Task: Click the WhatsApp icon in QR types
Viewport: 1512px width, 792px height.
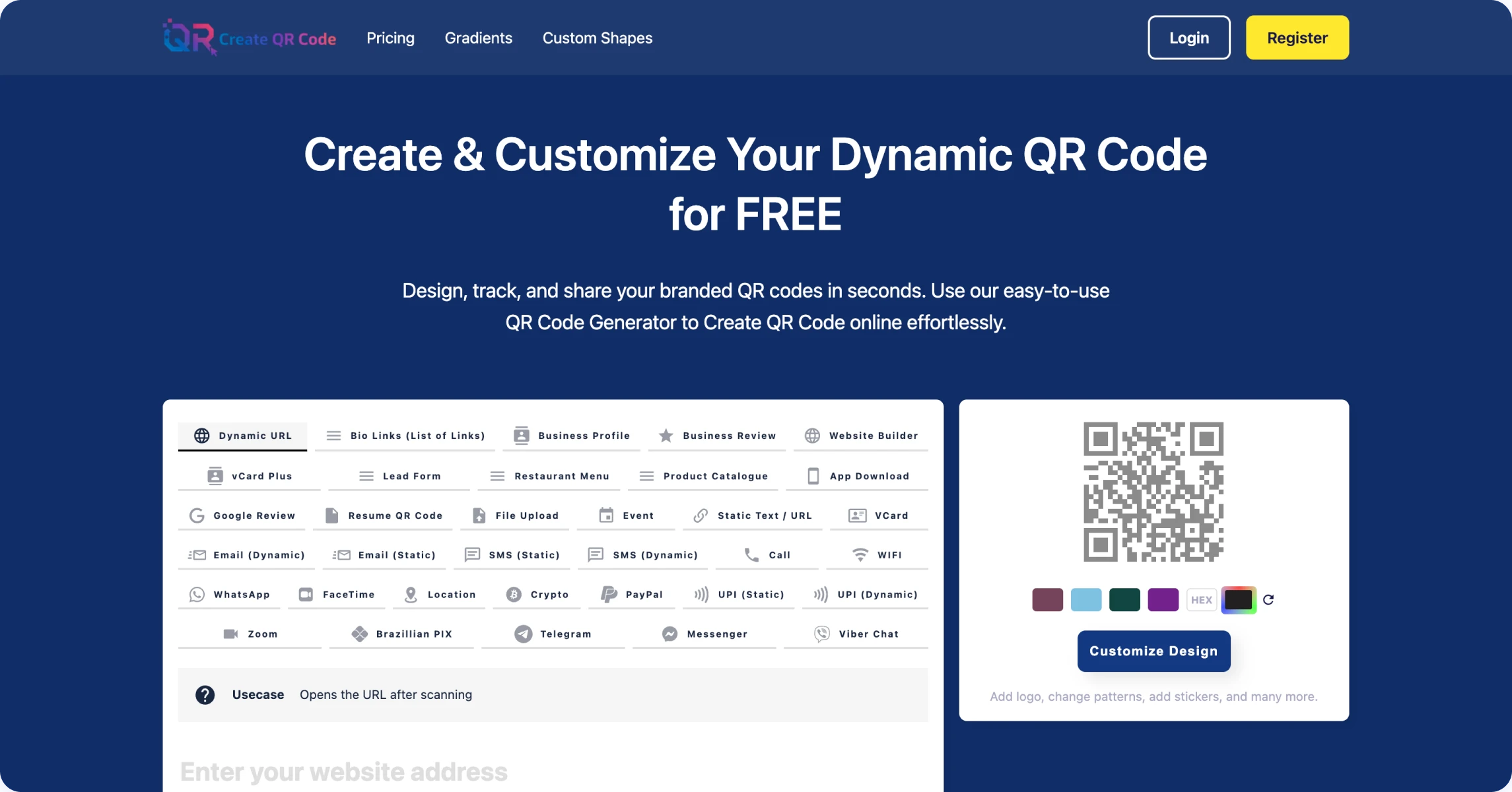Action: (x=197, y=595)
